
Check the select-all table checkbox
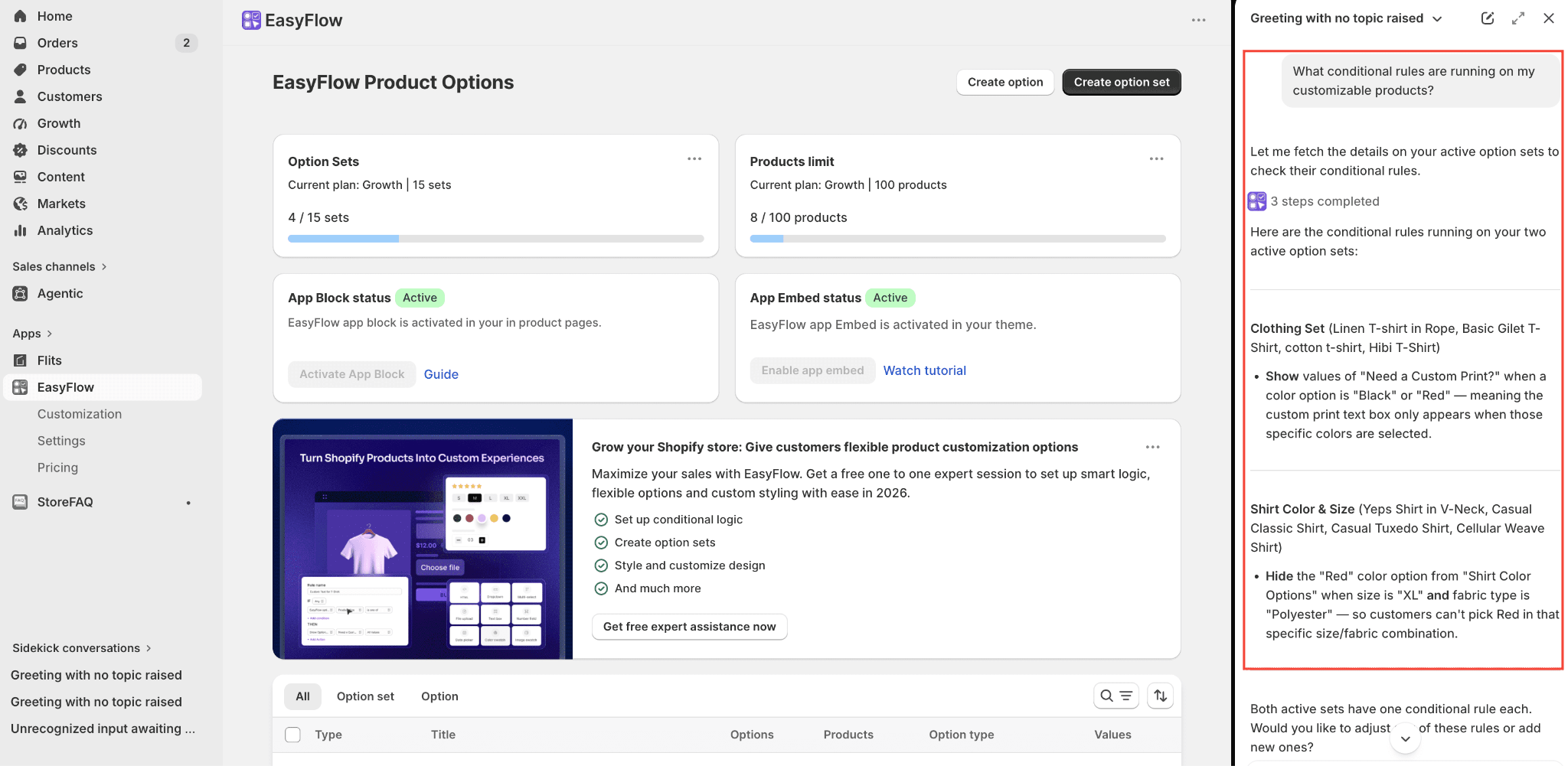(292, 735)
